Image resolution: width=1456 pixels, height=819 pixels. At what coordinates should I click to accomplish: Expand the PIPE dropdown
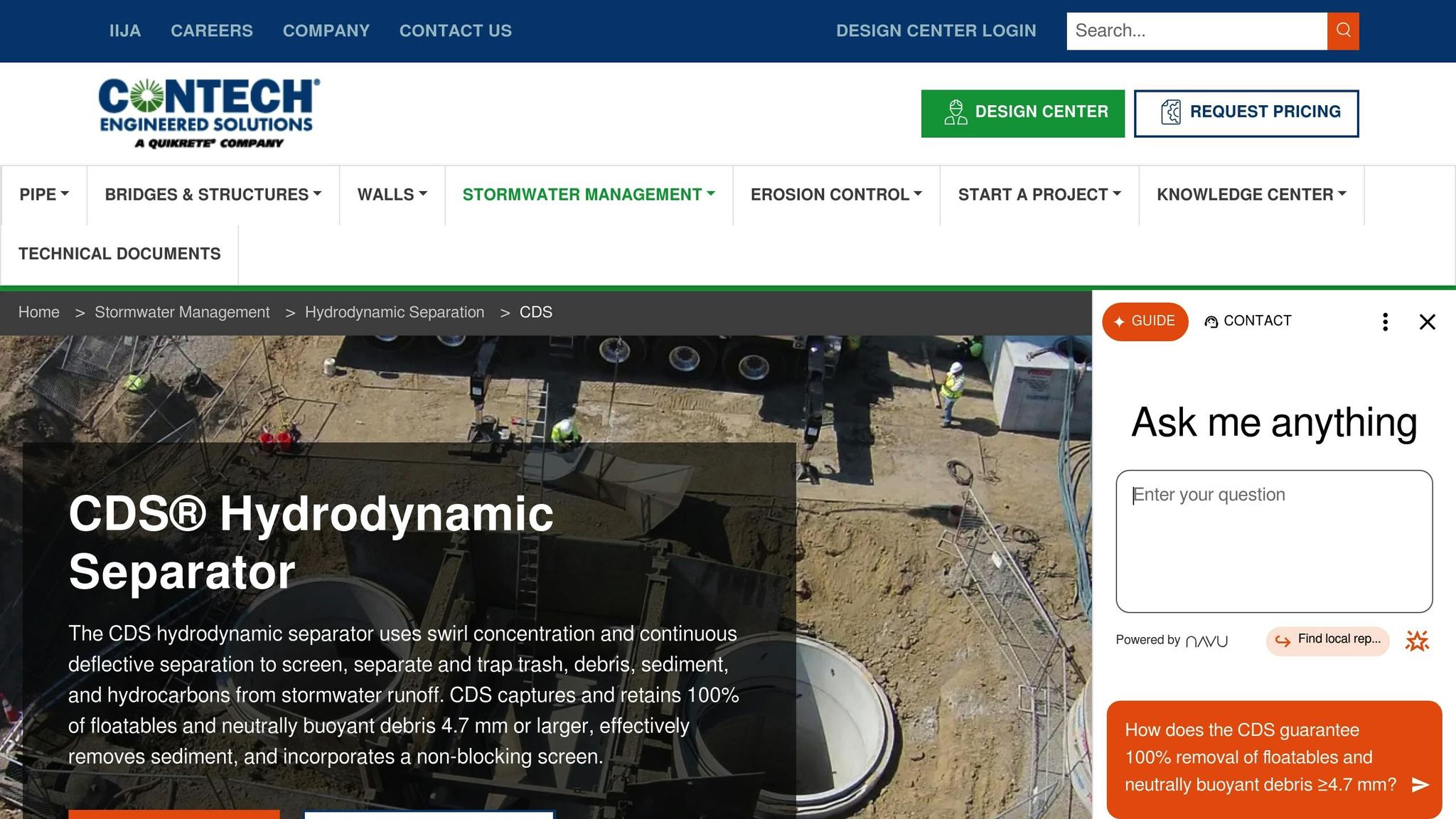coord(44,193)
